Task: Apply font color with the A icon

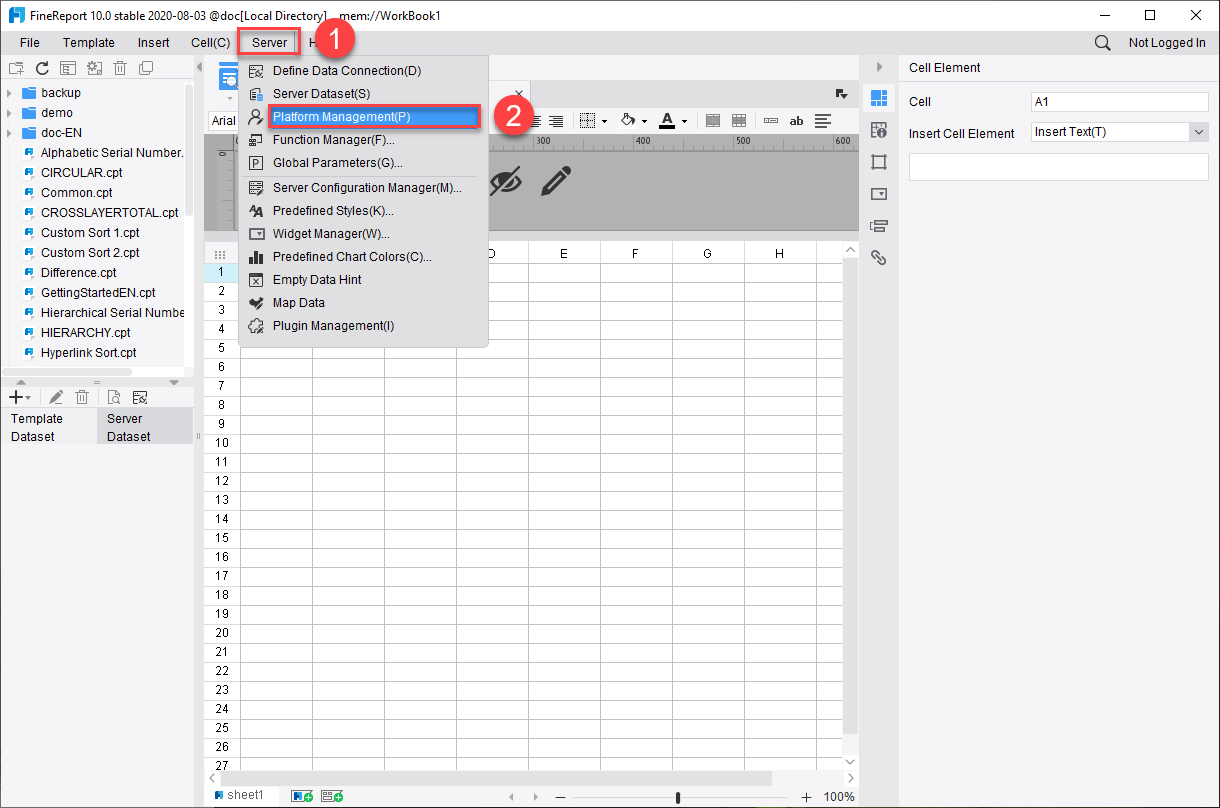Action: (x=668, y=120)
